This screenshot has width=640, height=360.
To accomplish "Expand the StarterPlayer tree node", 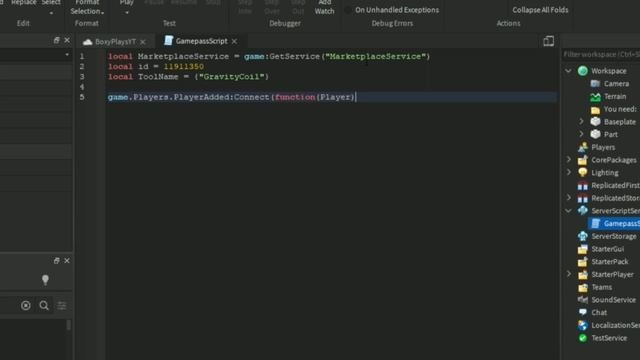I will point(569,274).
